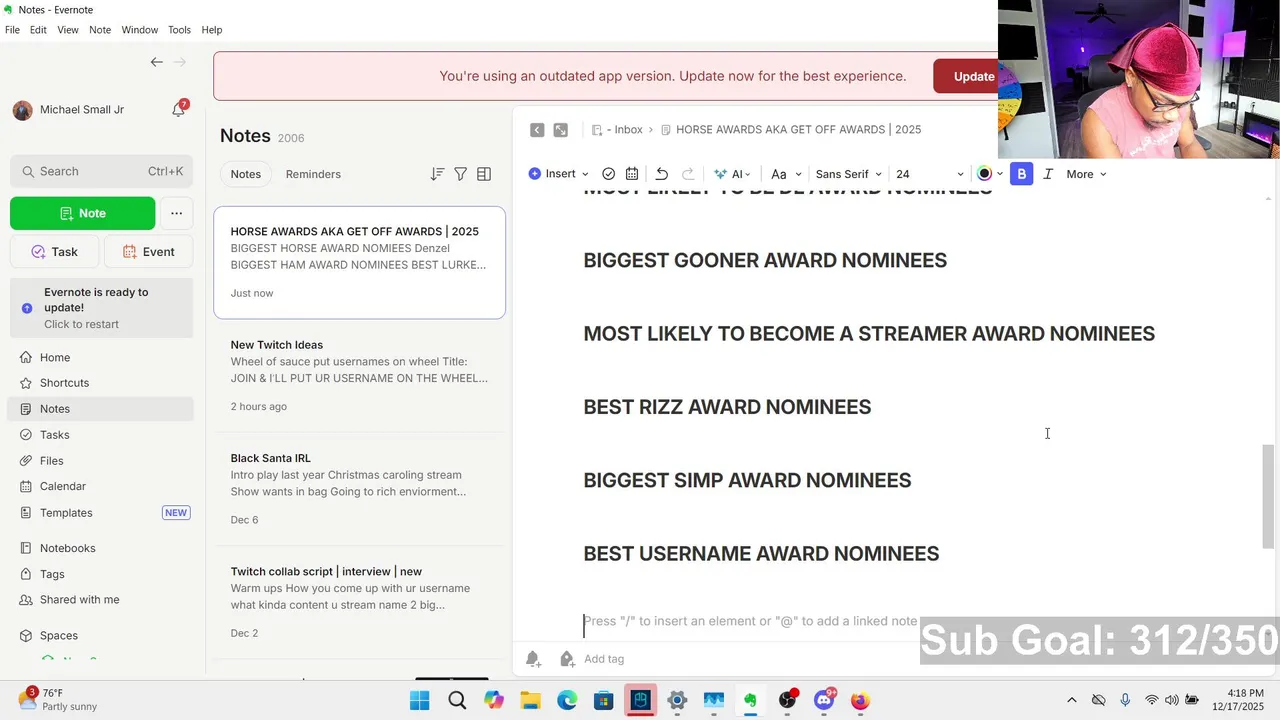Open the File menu
The height and width of the screenshot is (720, 1280).
12,30
